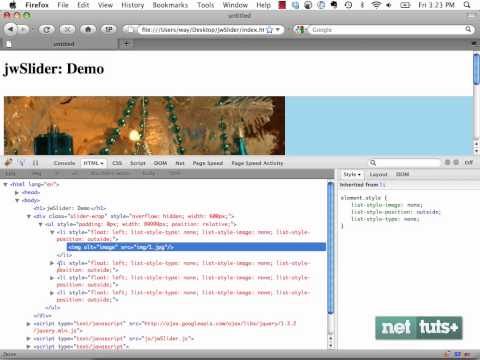Reload the current page
Image resolution: width=480 pixels, height=360 pixels.
47,29
